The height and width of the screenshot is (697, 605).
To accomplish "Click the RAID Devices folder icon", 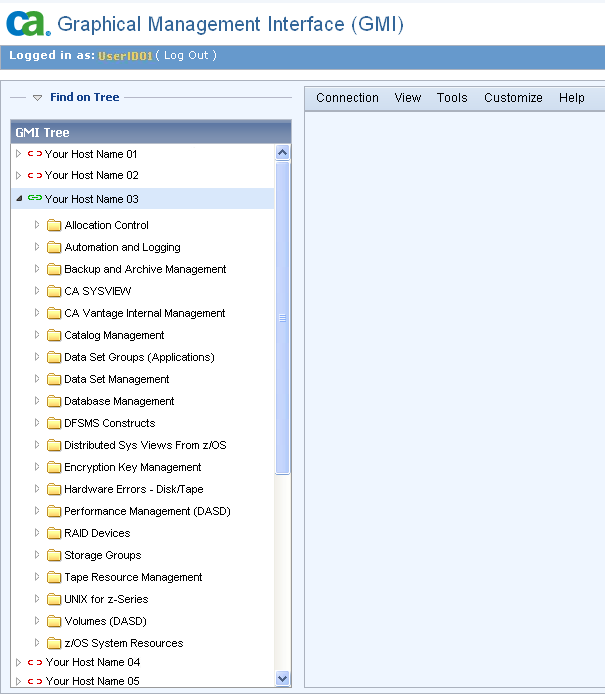I will 54,533.
